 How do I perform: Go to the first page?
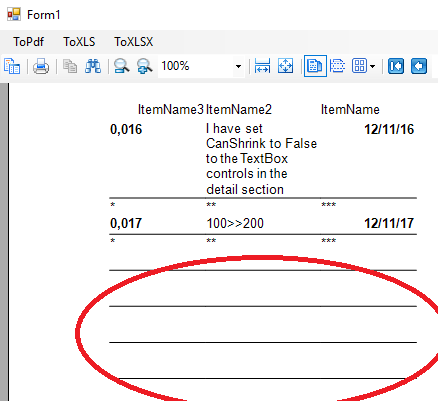tap(396, 66)
